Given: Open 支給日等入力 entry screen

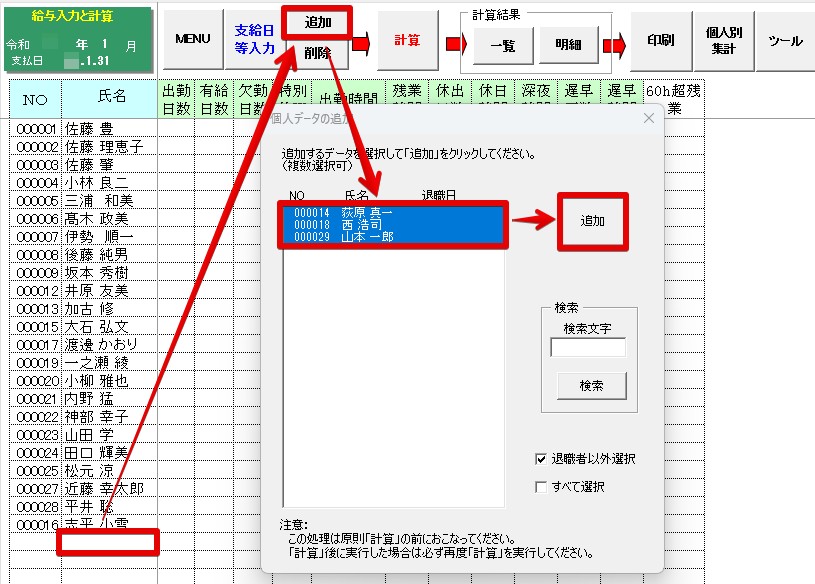Looking at the screenshot, I should point(254,39).
